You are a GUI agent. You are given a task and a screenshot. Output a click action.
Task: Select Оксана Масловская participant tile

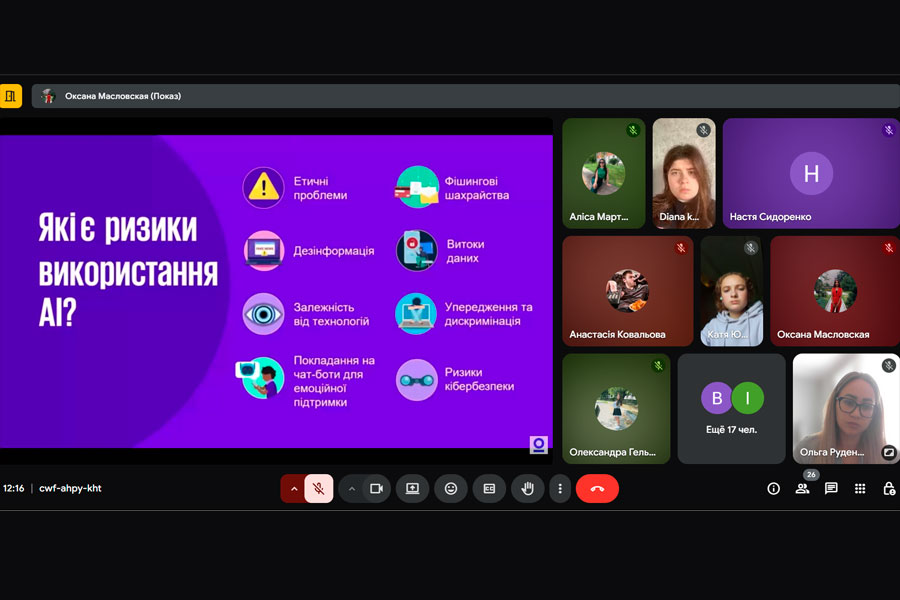click(835, 291)
